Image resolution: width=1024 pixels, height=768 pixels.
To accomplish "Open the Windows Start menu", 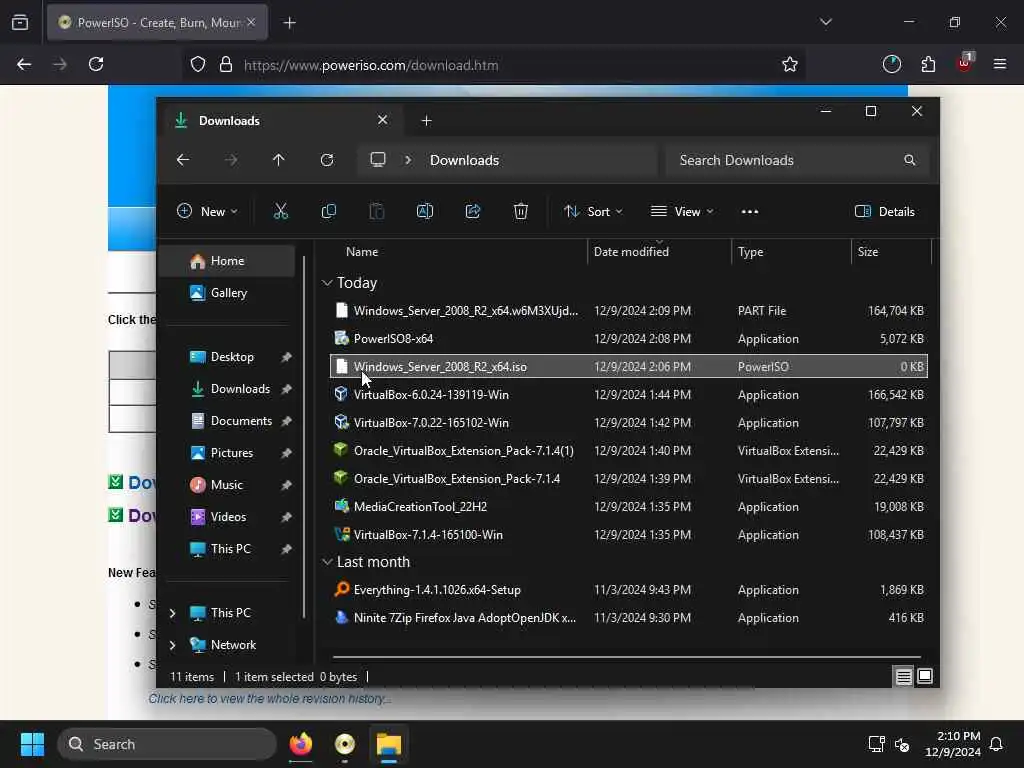I will [32, 744].
